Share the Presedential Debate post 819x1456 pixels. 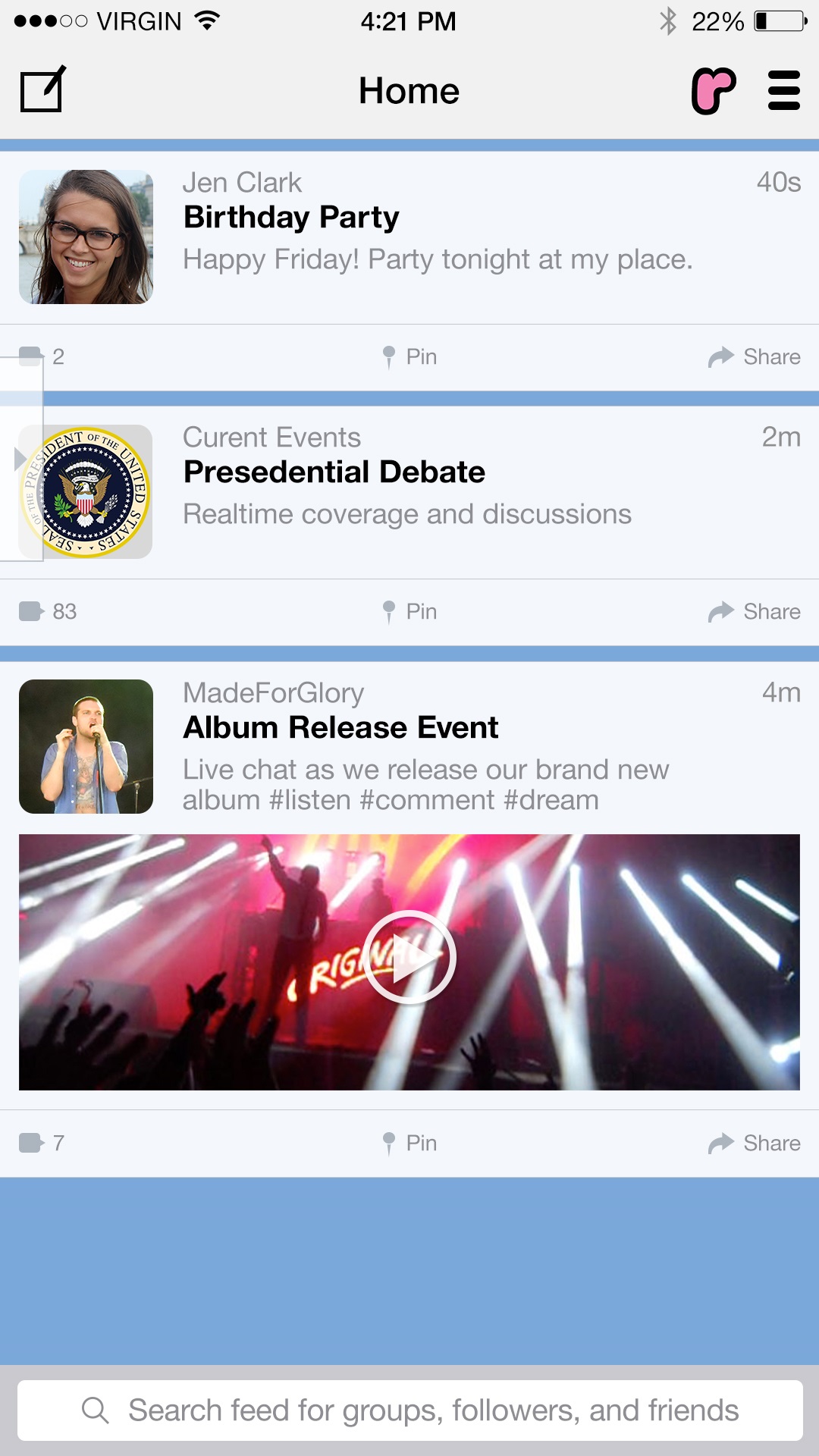(755, 611)
